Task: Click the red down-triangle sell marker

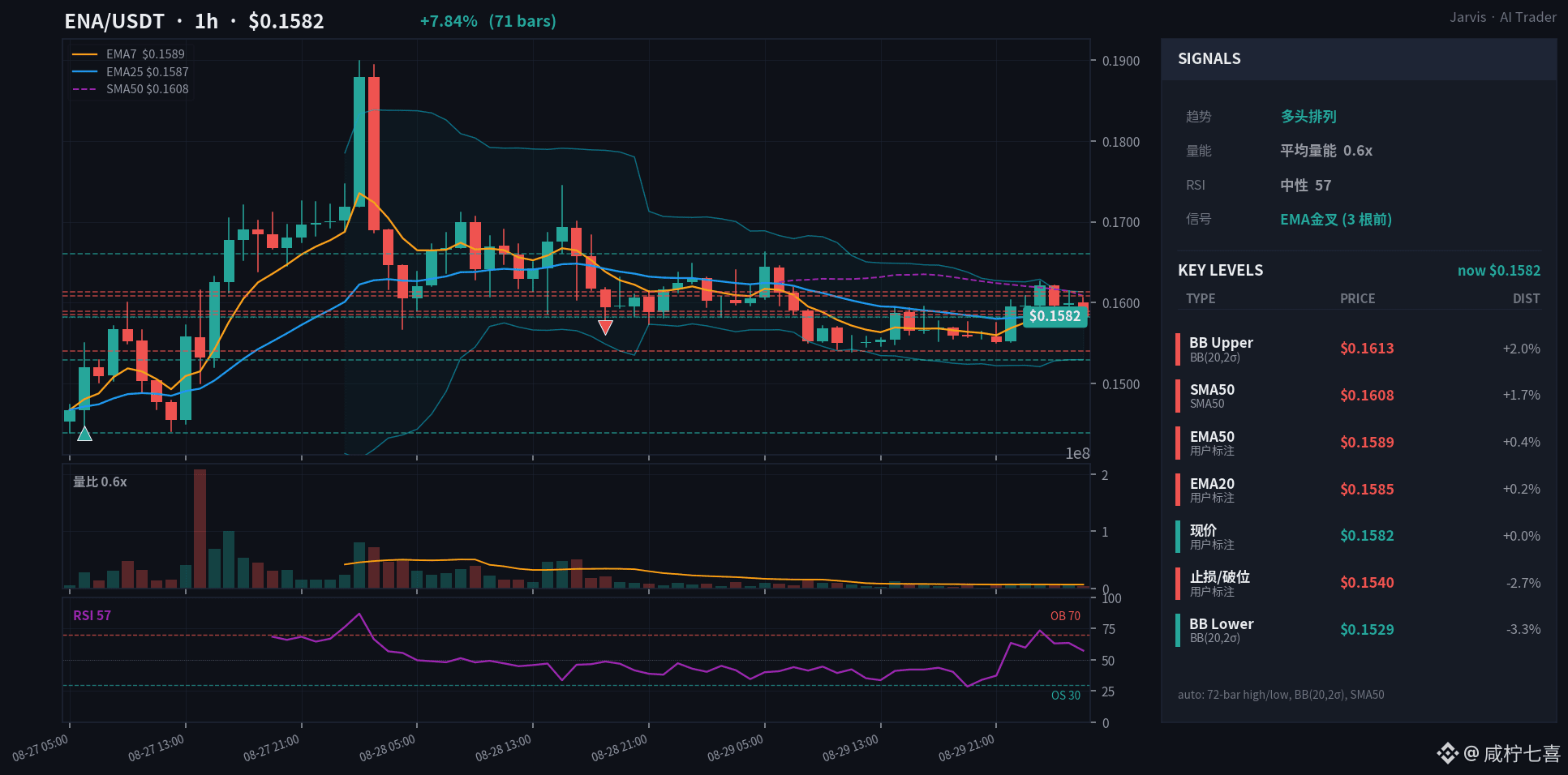Action: click(x=605, y=328)
